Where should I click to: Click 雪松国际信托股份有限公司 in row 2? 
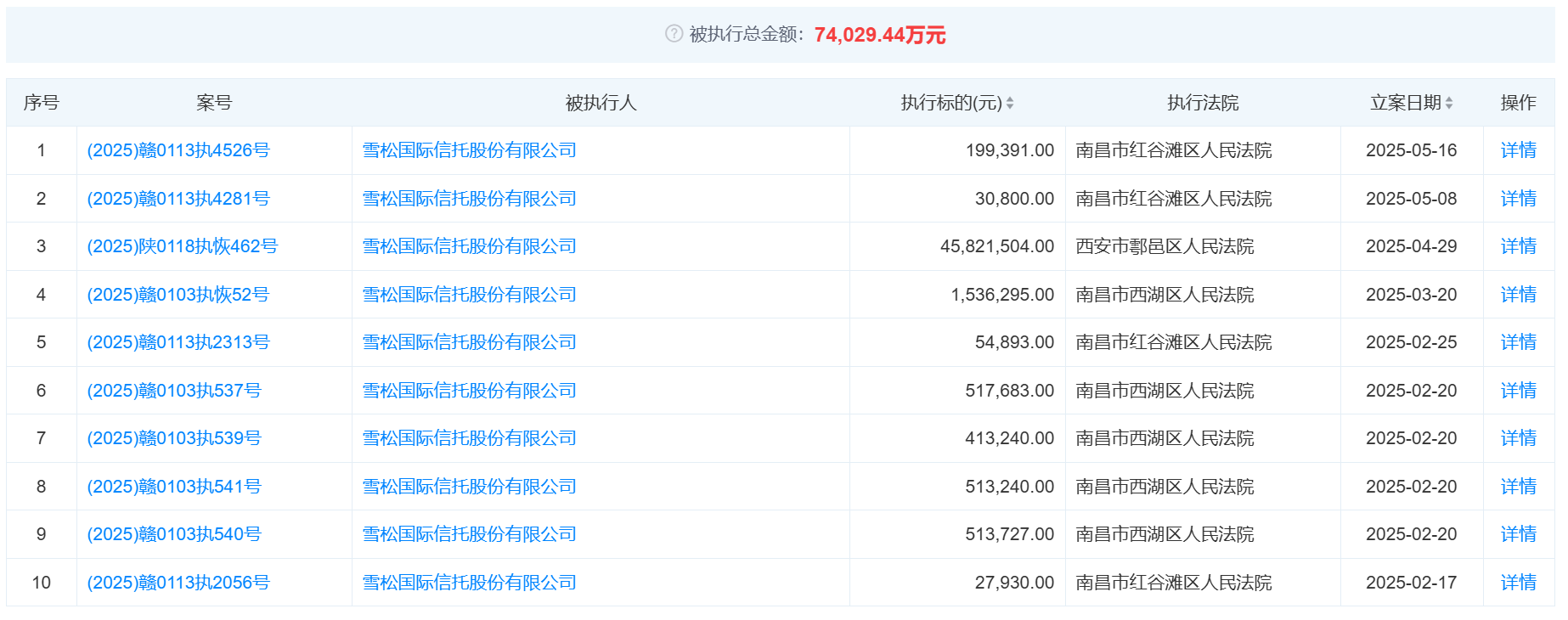pos(470,199)
